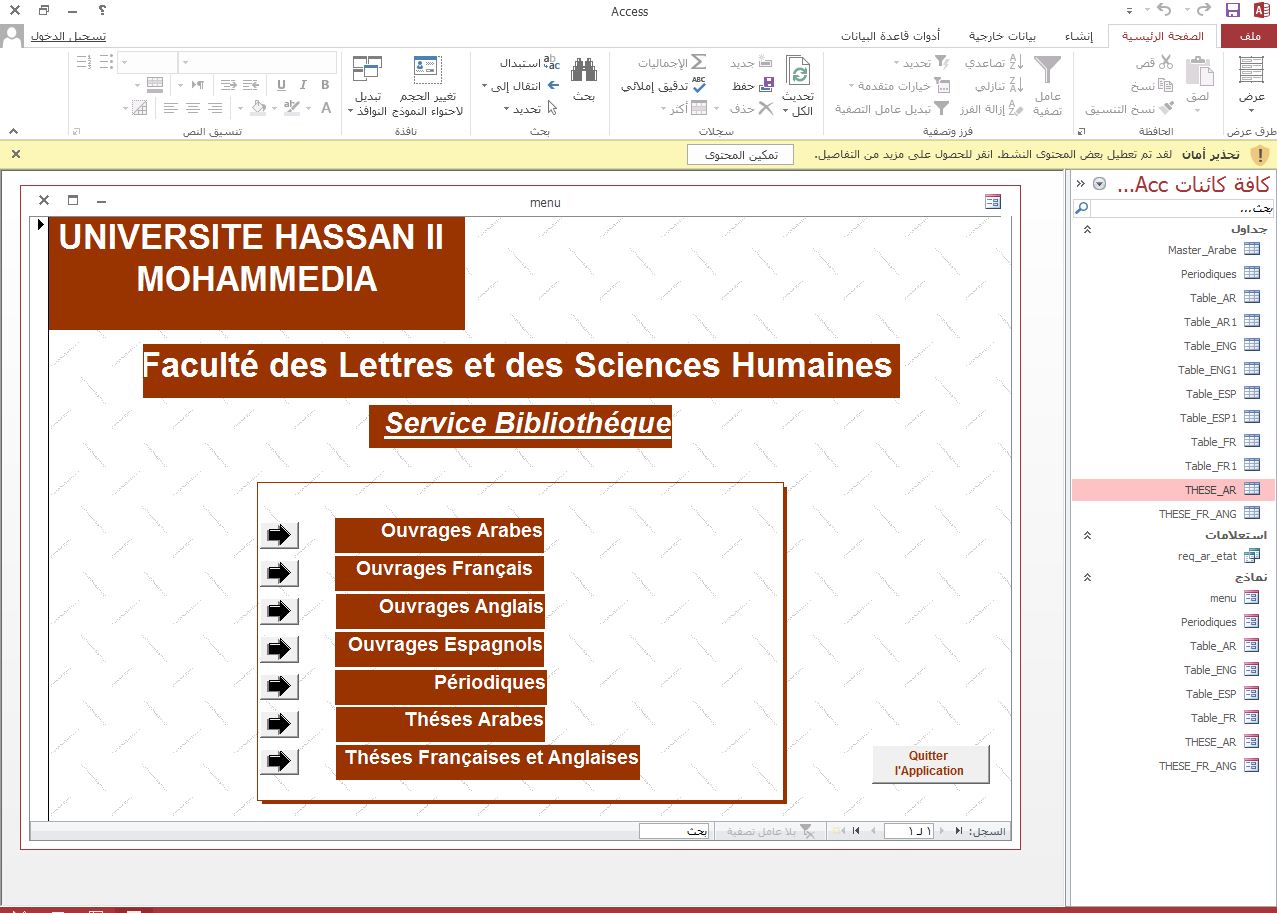Click the fill color paint bucket
Image resolution: width=1277 pixels, height=913 pixels.
pyautogui.click(x=259, y=108)
